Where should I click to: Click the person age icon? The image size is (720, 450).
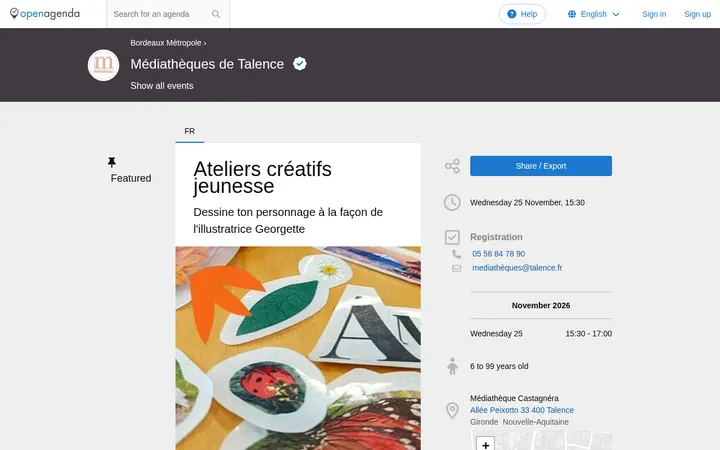[x=452, y=366]
